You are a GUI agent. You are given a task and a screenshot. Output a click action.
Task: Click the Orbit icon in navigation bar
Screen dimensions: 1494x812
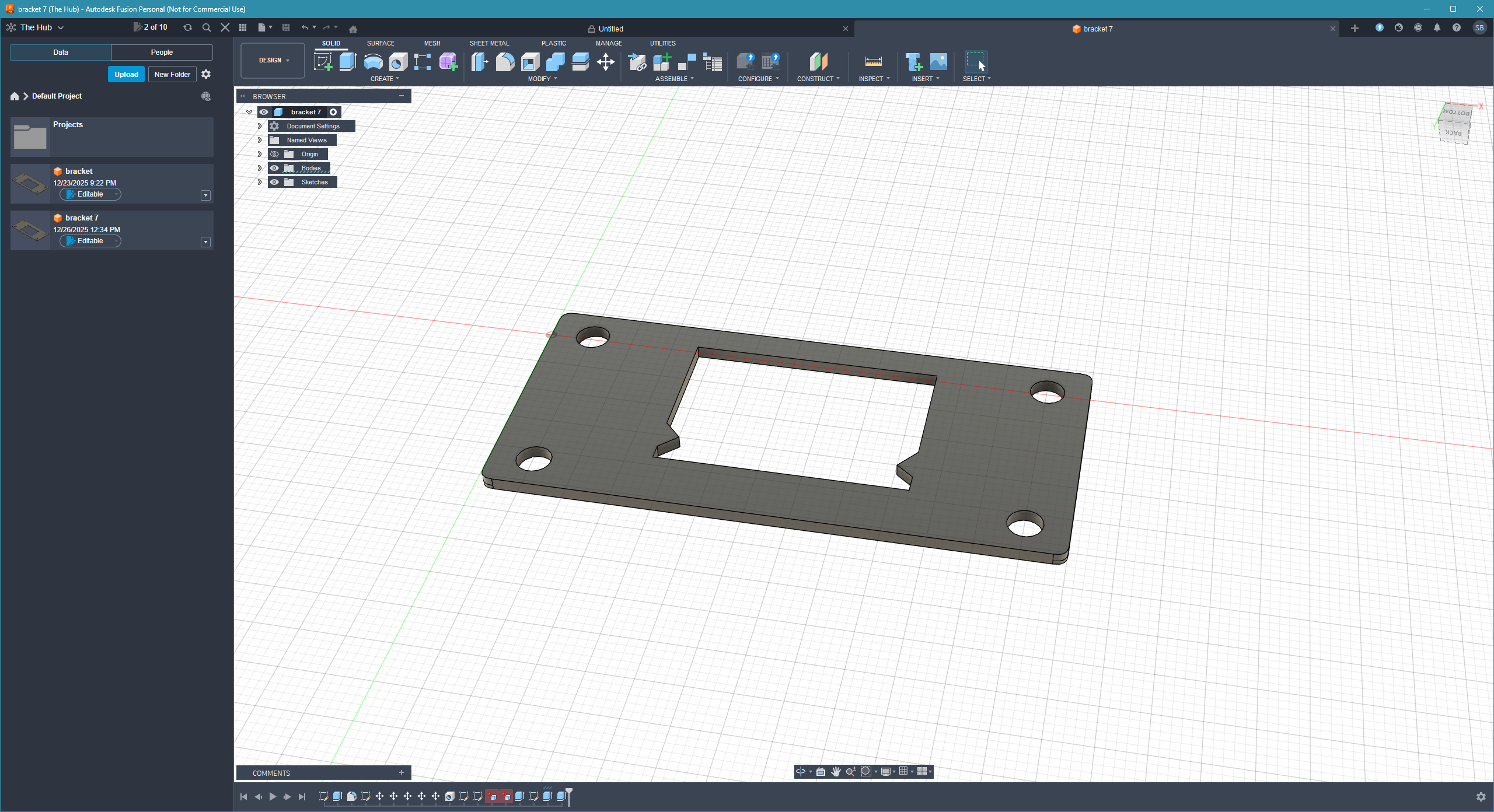pos(801,772)
